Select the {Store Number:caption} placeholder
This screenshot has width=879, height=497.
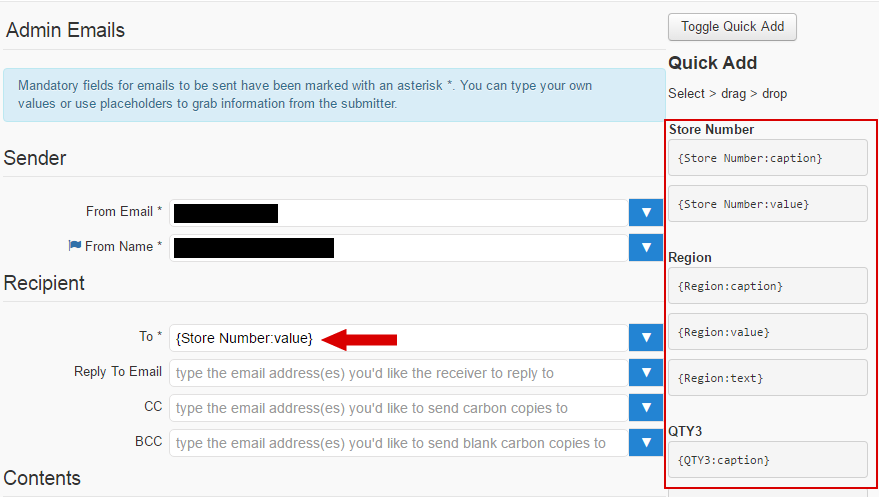(x=767, y=158)
